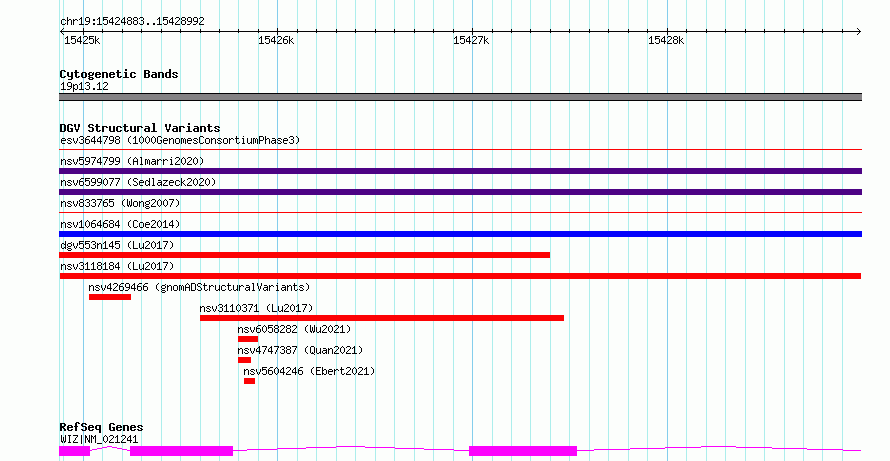Screen dimensions: 890x461
Task: Open the nsv4747387 (Quan2021) label
Action: (300, 350)
